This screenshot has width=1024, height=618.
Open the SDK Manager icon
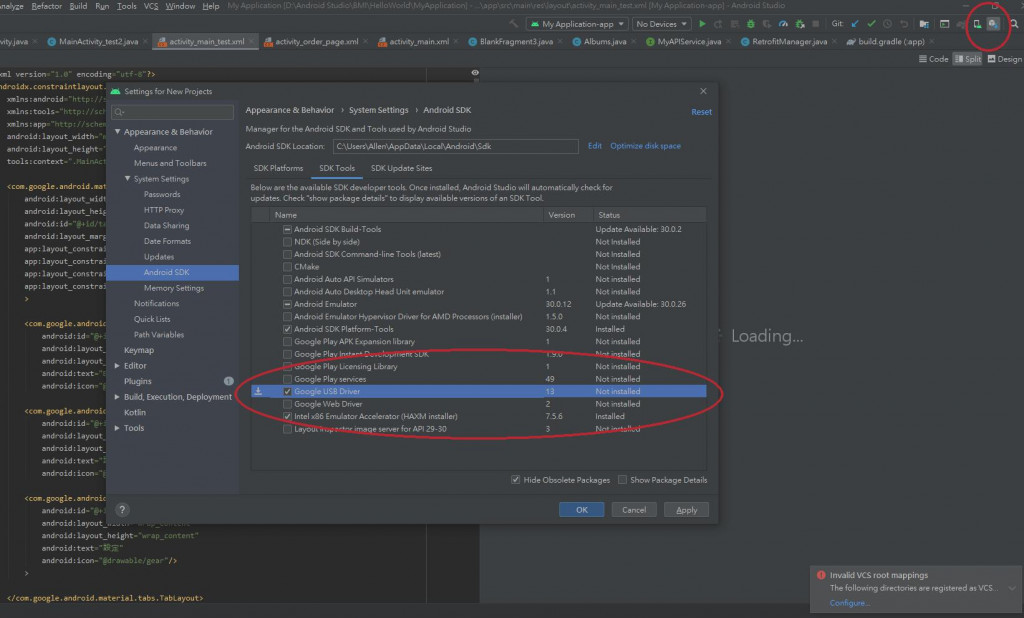click(x=993, y=24)
